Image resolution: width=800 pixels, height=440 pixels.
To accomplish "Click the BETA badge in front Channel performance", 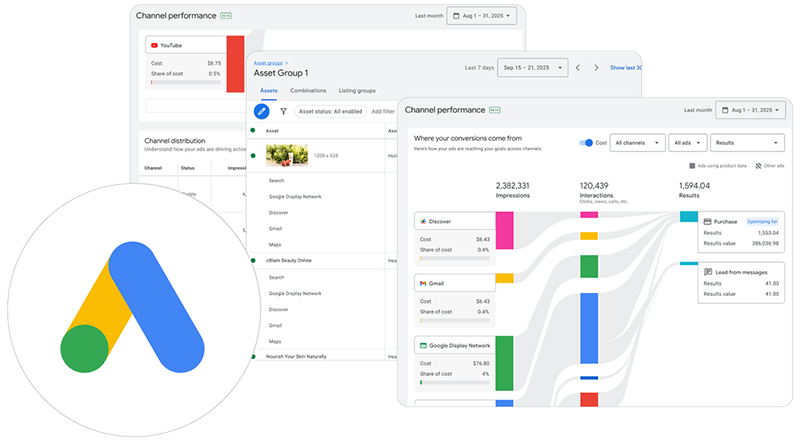I will pos(494,110).
